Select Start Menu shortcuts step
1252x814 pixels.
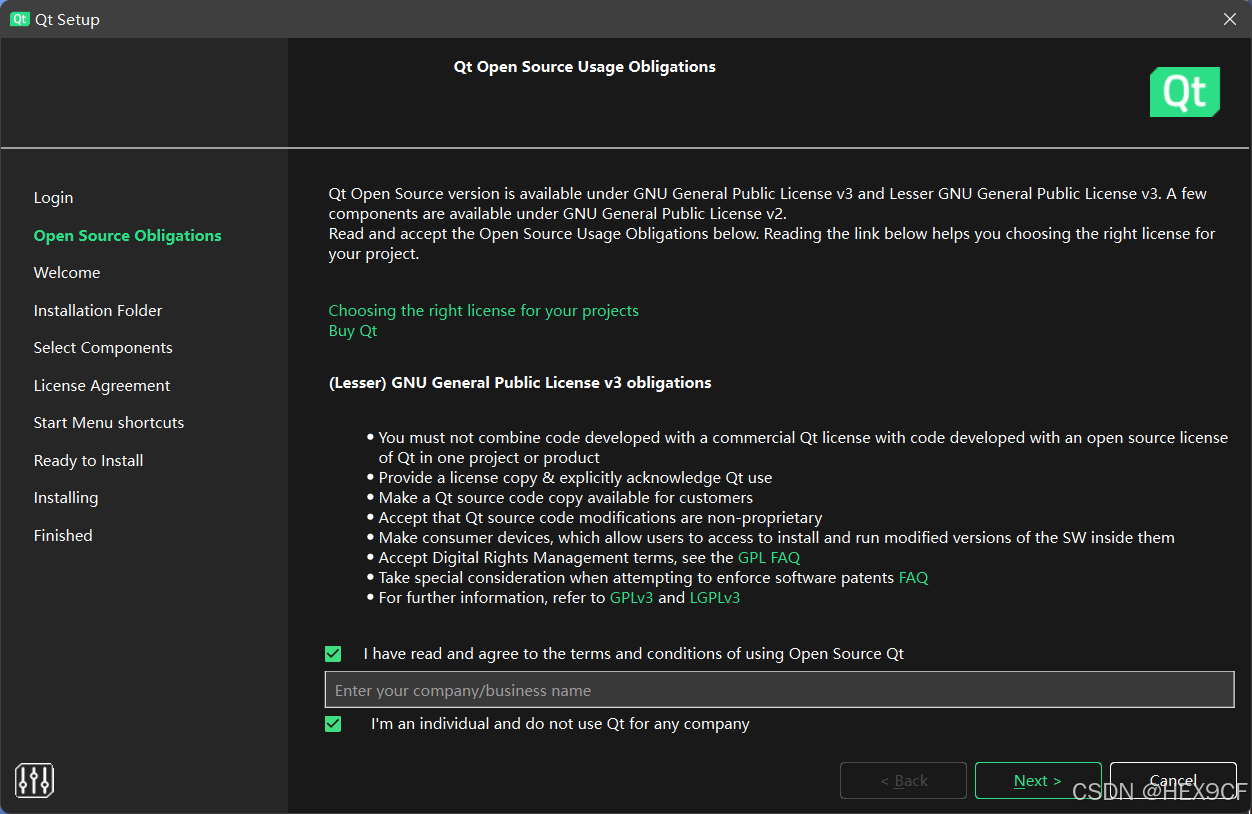(109, 423)
